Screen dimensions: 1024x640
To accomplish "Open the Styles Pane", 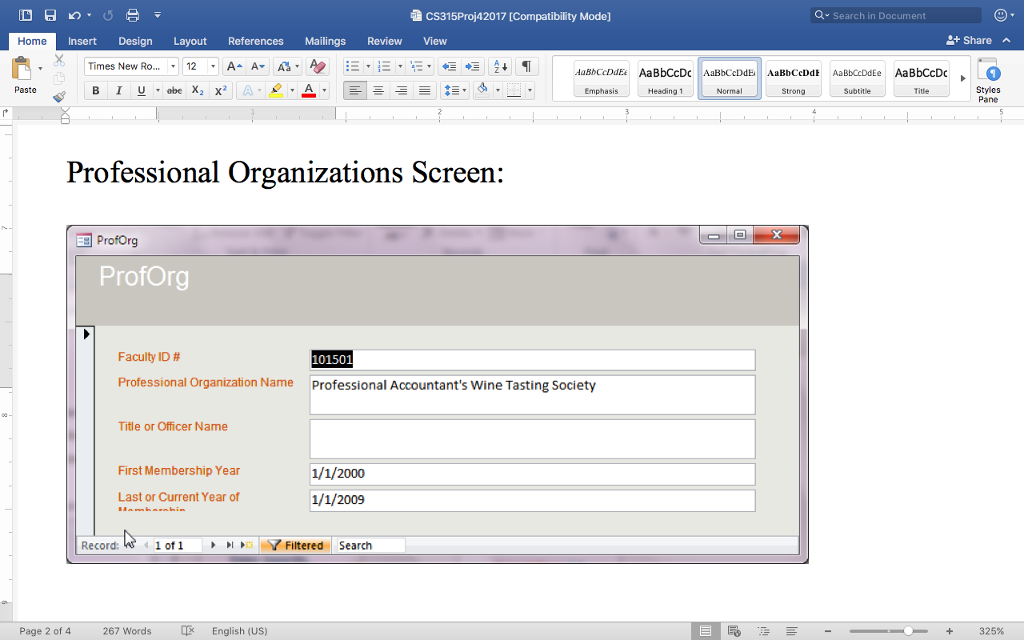I will click(988, 79).
